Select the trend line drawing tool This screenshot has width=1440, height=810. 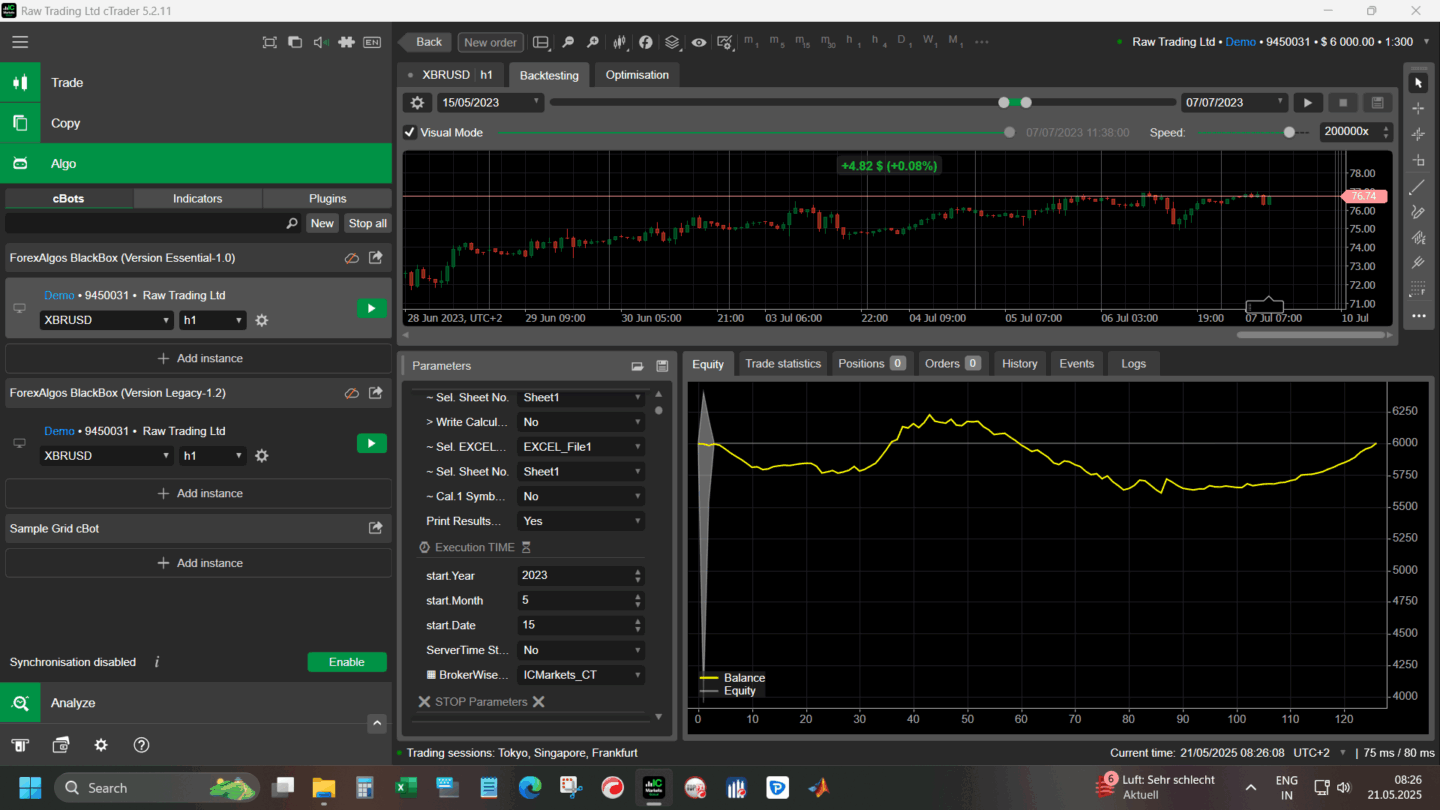pos(1417,187)
